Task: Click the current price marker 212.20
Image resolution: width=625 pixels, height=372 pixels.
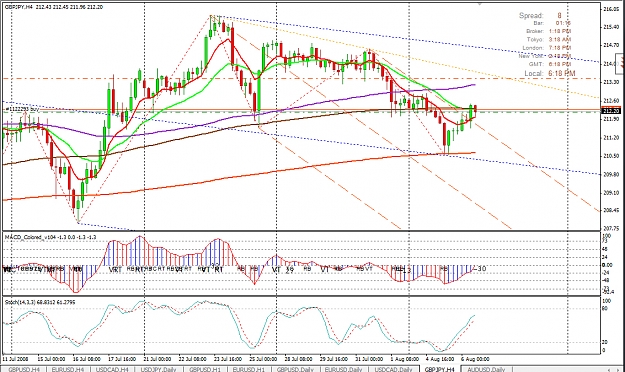Action: (611, 110)
